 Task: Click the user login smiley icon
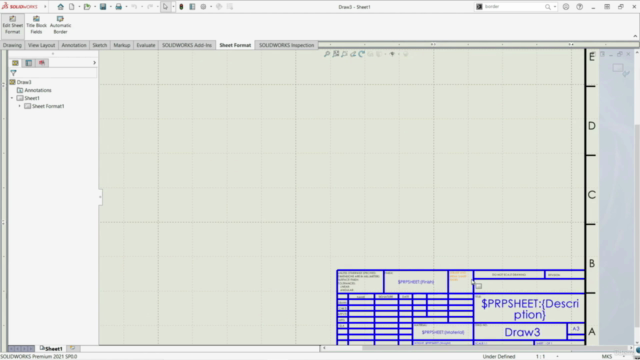tap(566, 7)
